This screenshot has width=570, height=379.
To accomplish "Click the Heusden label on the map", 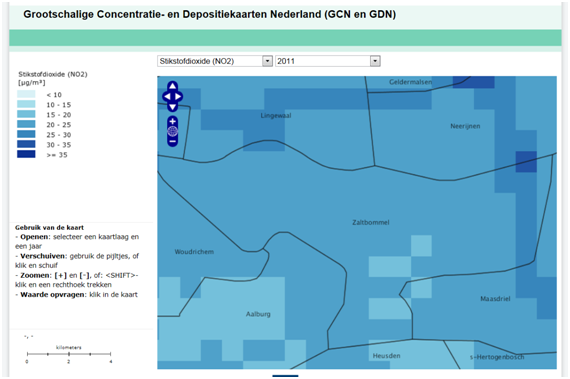I will tap(386, 356).
